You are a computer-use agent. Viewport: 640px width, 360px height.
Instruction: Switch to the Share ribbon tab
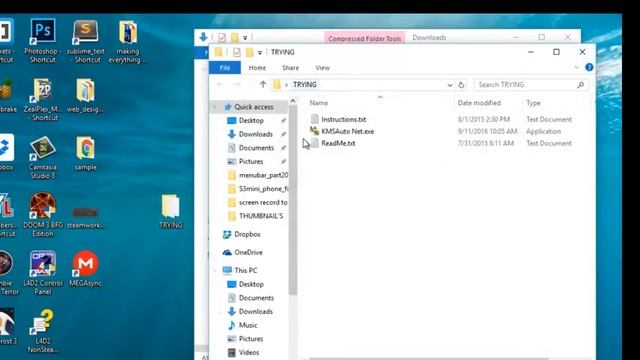(290, 68)
